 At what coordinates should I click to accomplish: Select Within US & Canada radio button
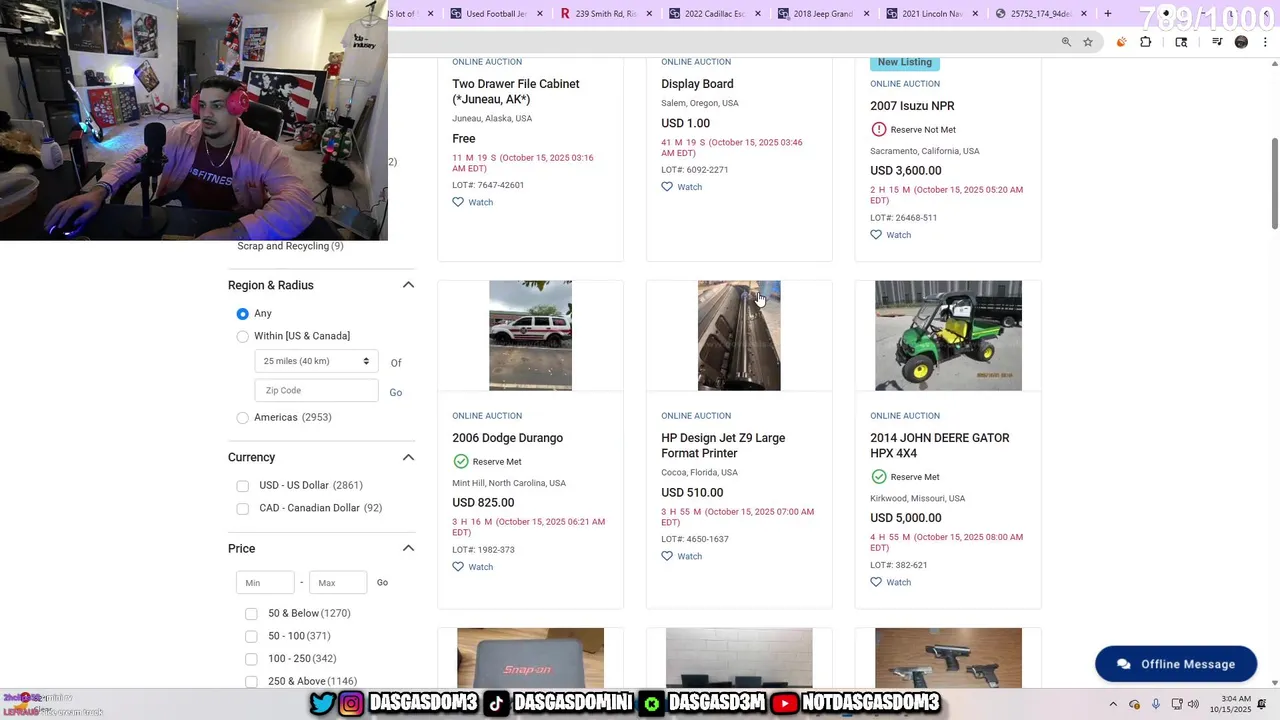[x=242, y=337]
